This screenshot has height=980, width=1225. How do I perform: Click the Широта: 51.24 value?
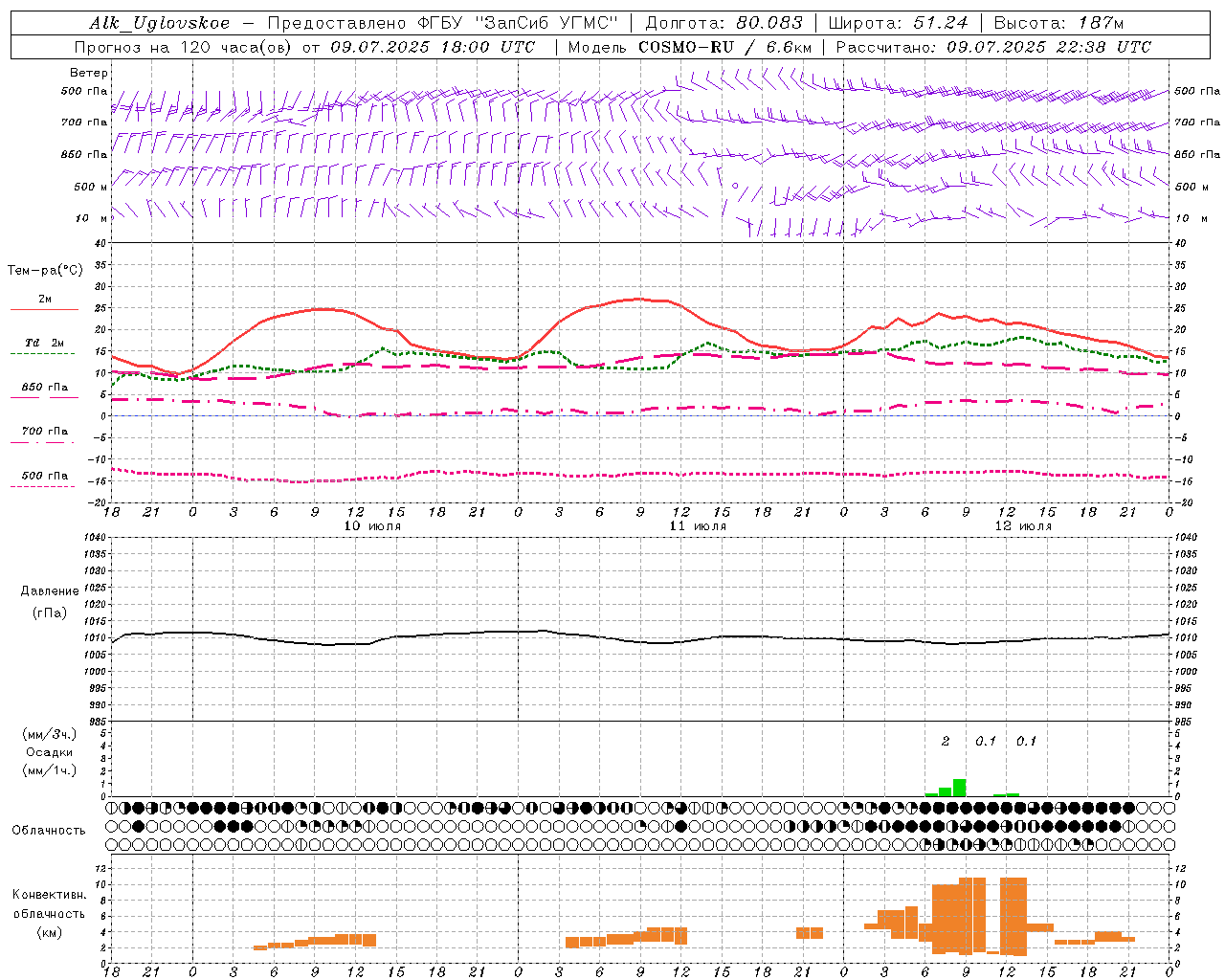(x=898, y=23)
